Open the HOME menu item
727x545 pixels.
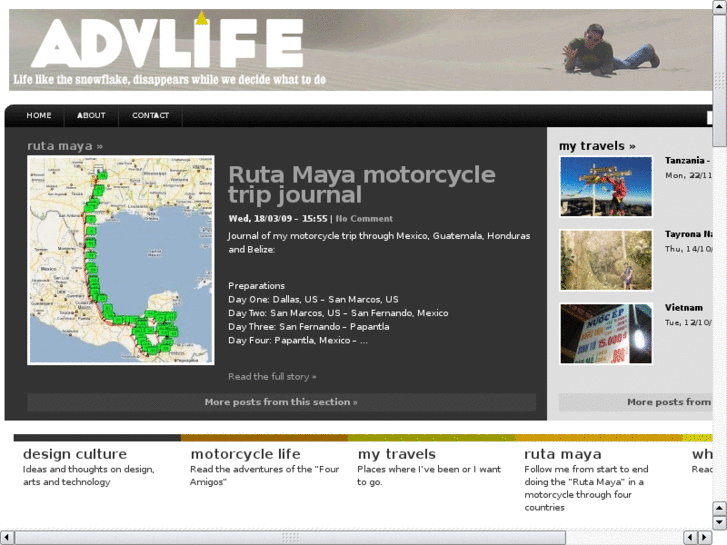38,115
